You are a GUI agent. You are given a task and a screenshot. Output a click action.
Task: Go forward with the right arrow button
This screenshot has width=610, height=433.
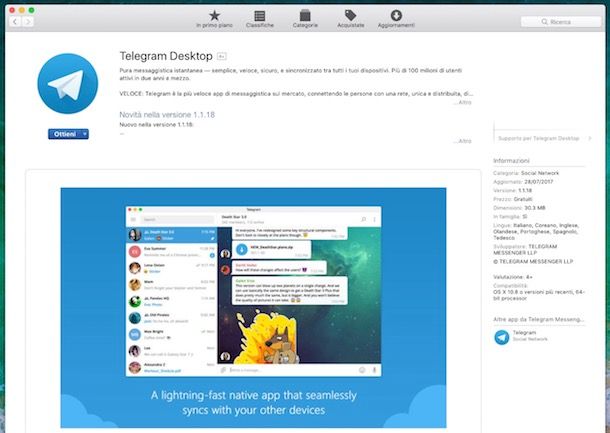[x=28, y=22]
